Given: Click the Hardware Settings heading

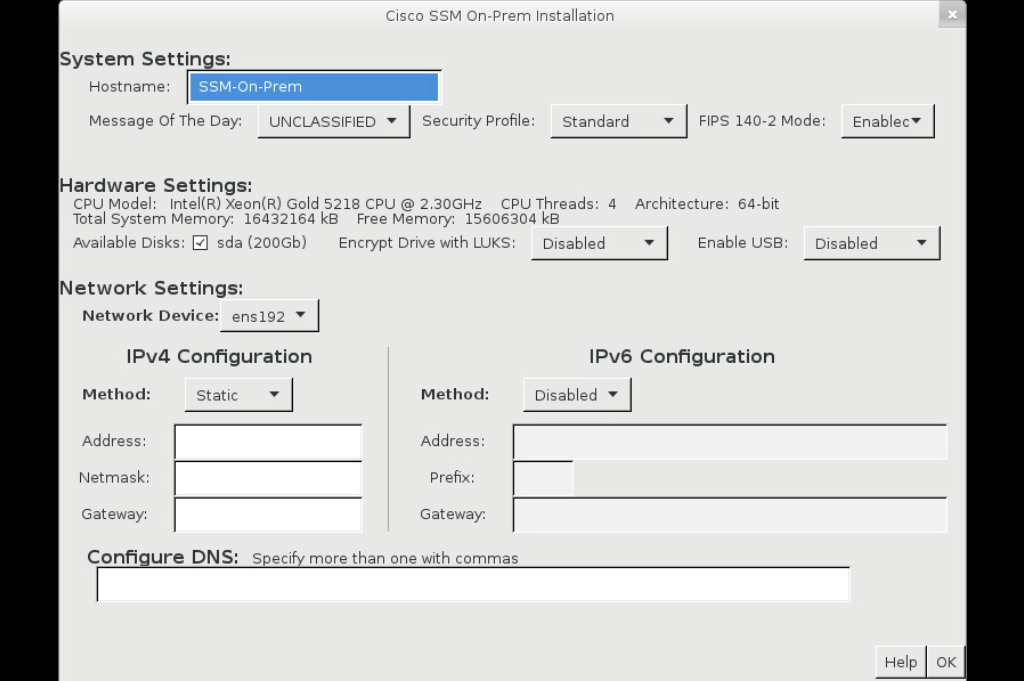Looking at the screenshot, I should [x=155, y=185].
